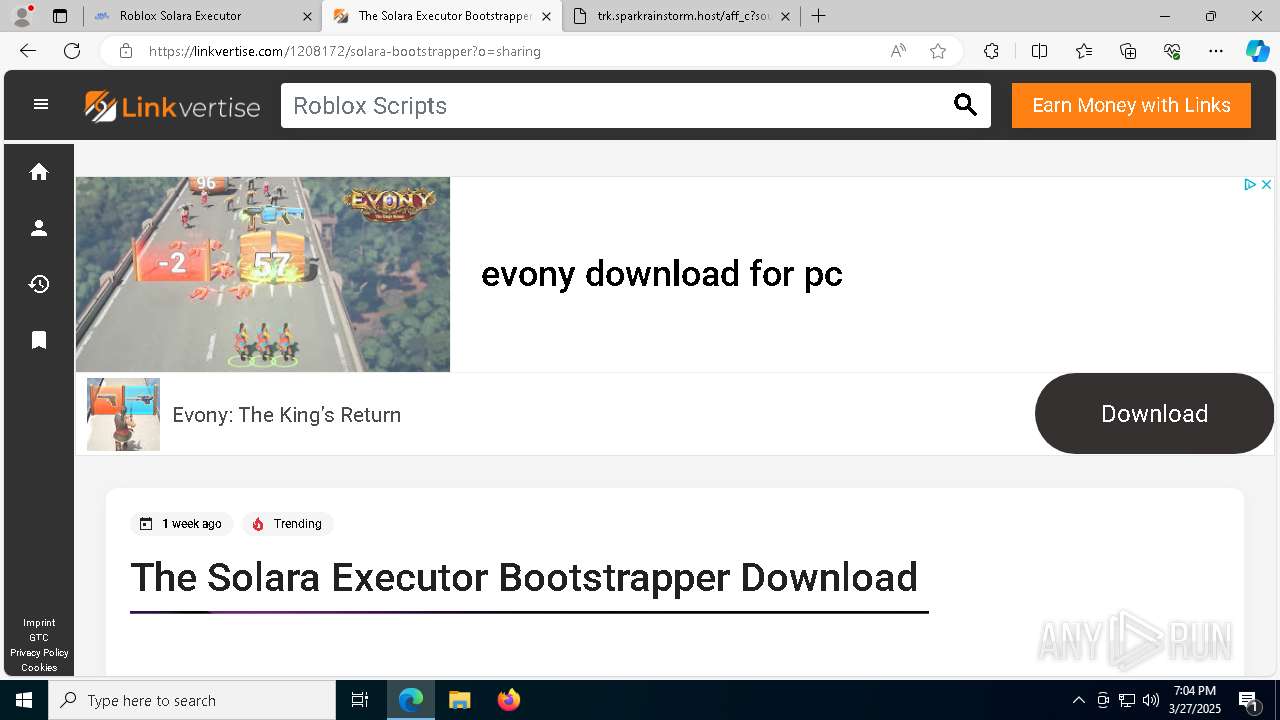The image size is (1280, 720).
Task: Open the Linkvertise hamburger menu
Action: coord(41,104)
